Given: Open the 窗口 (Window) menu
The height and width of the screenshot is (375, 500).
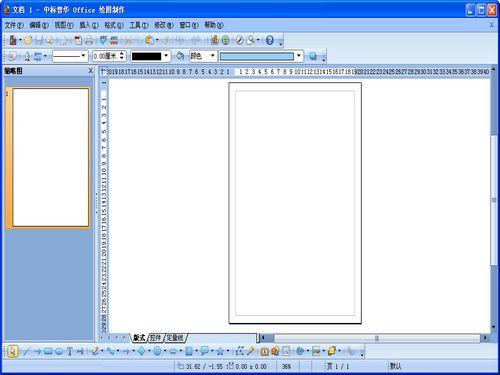Looking at the screenshot, I should pos(189,25).
